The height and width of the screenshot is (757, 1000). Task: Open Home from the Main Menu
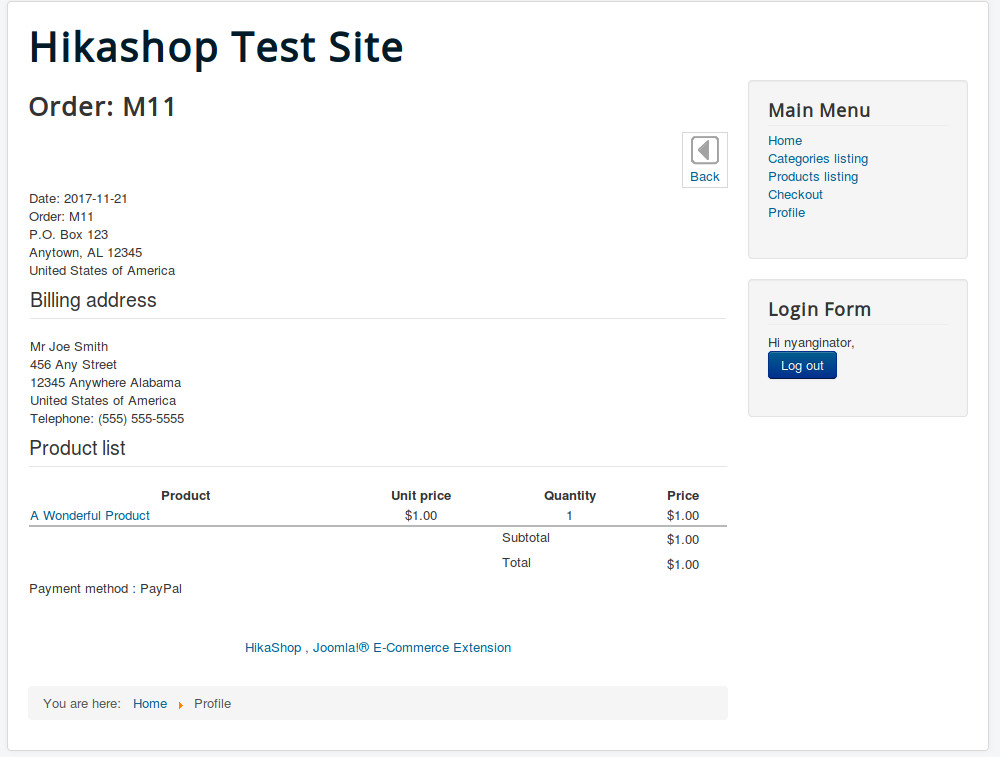pyautogui.click(x=785, y=141)
